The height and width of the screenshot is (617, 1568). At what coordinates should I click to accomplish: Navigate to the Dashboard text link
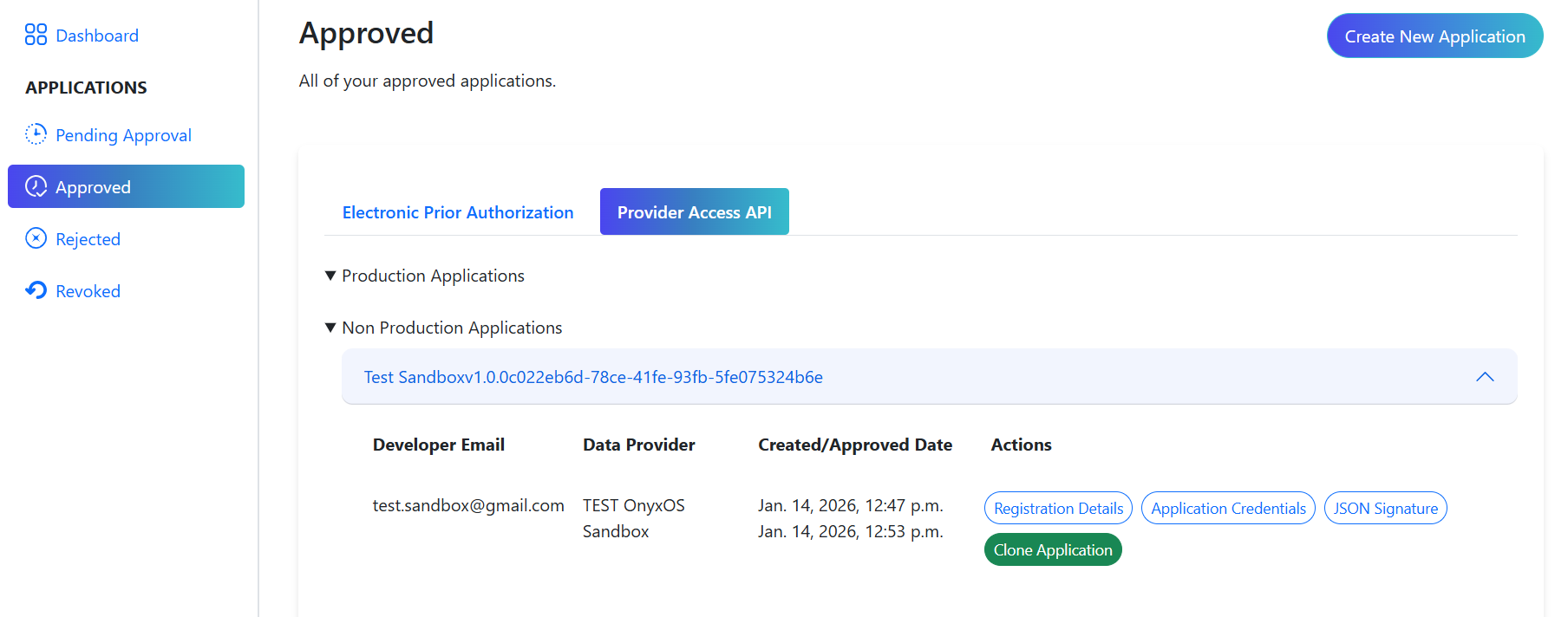(97, 36)
